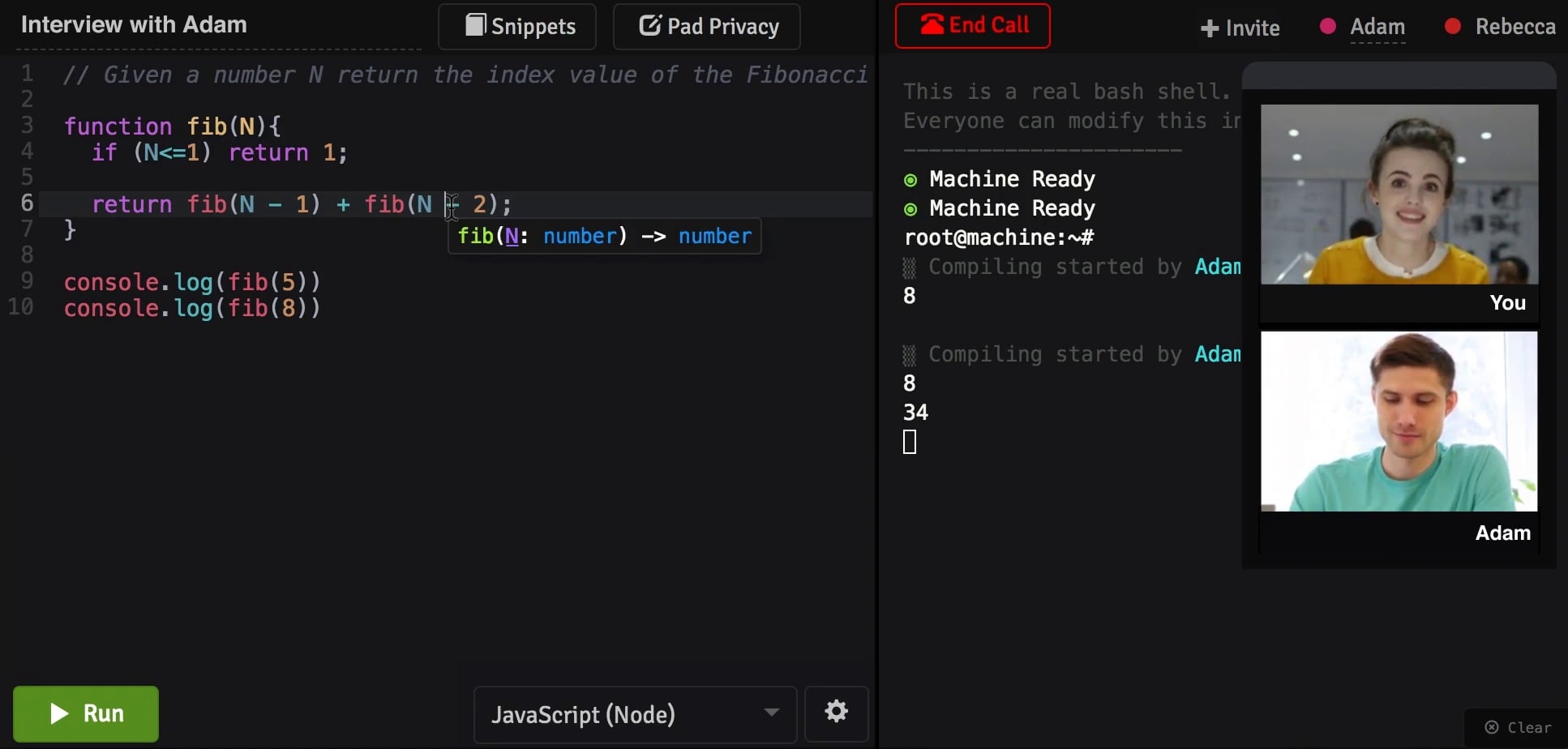Select Rebecca's red participant dot
This screenshot has height=749, width=1568.
pos(1453,27)
